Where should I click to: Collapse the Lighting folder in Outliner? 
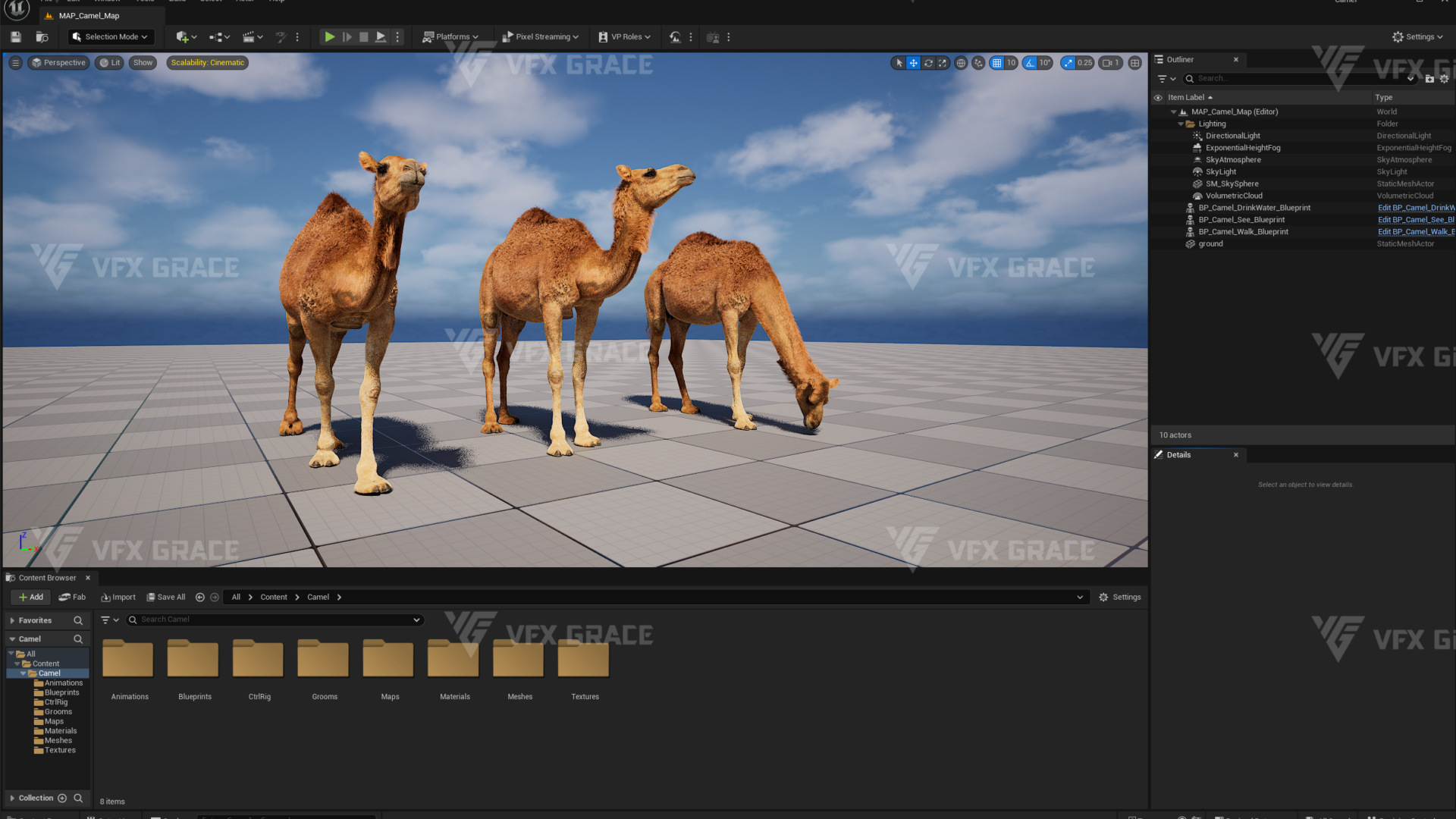point(1181,124)
